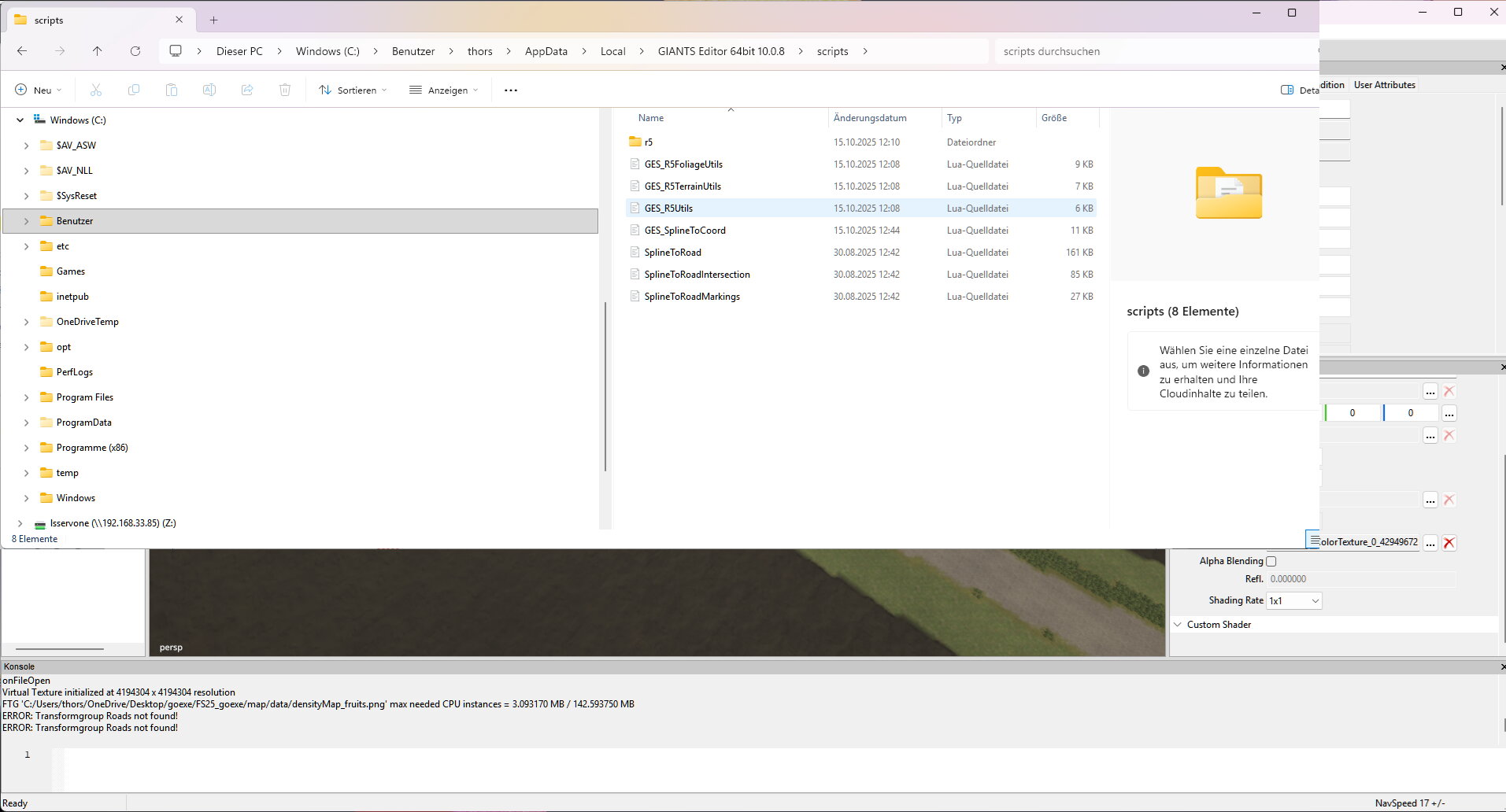Viewport: 1506px width, 812px height.
Task: Toggle the Alpha Blending checkbox
Action: pyautogui.click(x=1271, y=562)
